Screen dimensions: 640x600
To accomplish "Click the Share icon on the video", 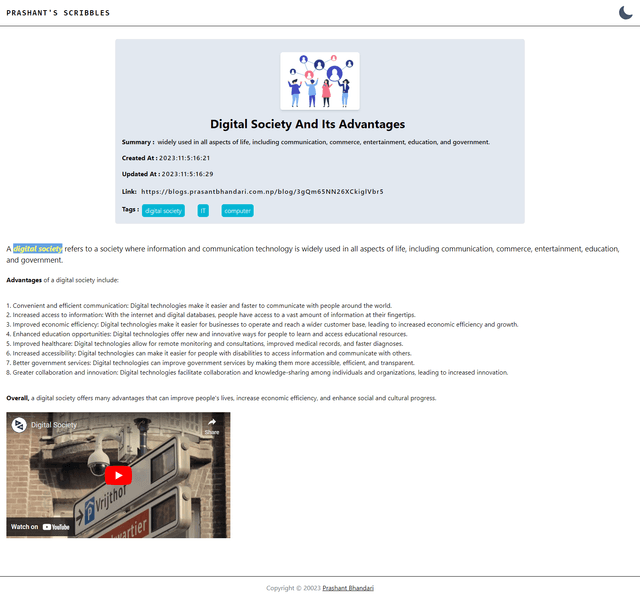I will pos(212,426).
